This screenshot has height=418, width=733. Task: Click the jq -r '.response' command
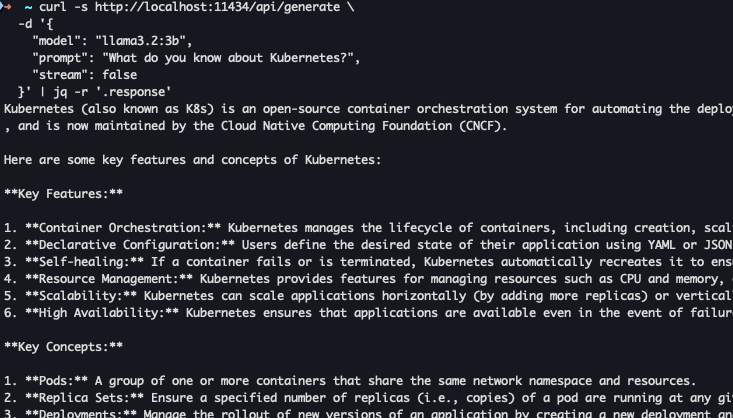[x=112, y=92]
